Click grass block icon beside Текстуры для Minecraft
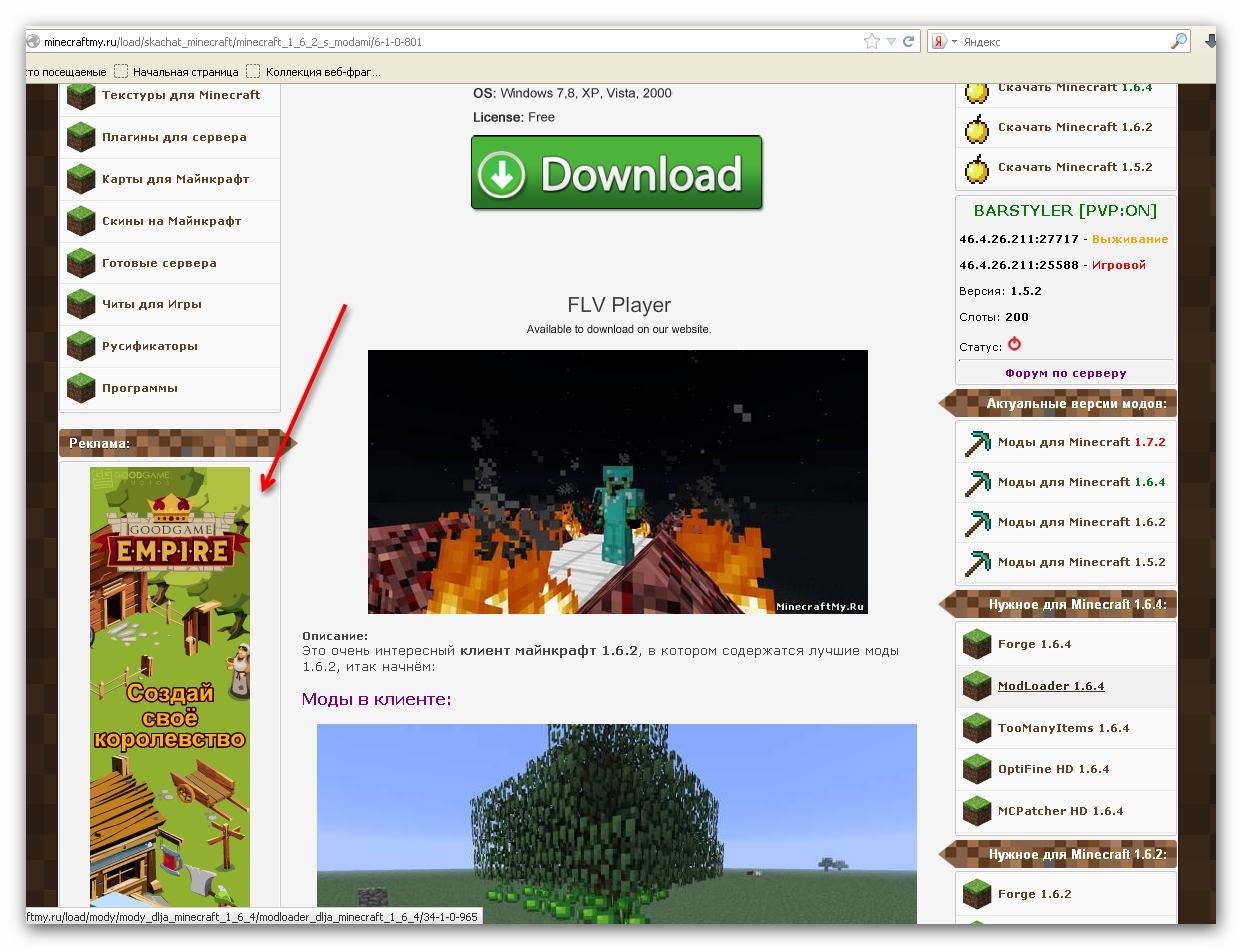Image resolution: width=1242 pixels, height=950 pixels. [80, 97]
